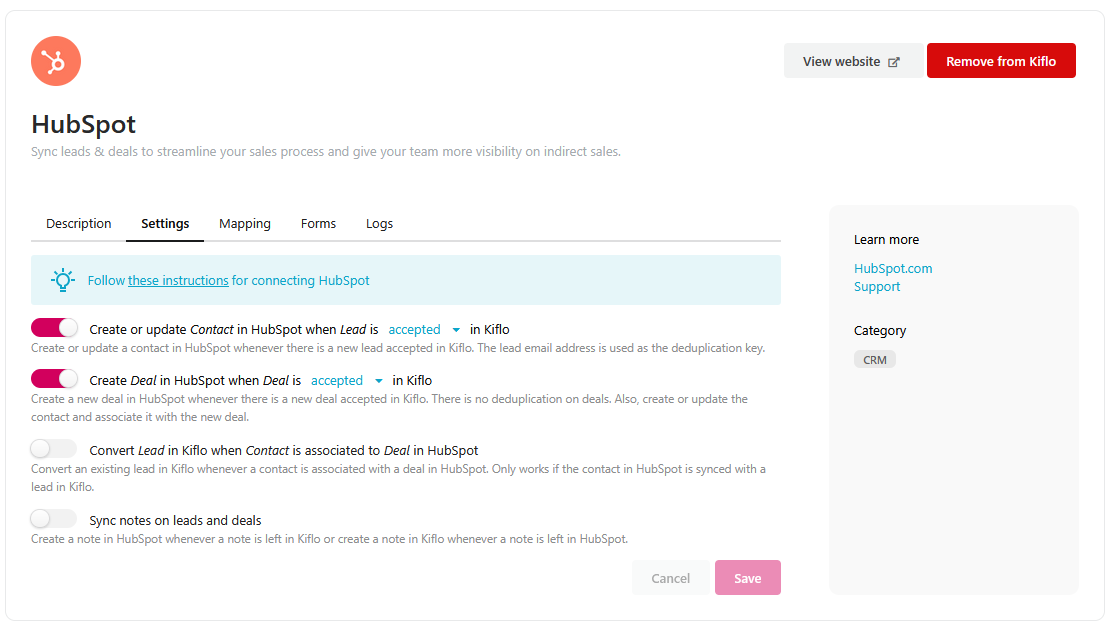Click the HubSpot title heading

point(84,124)
